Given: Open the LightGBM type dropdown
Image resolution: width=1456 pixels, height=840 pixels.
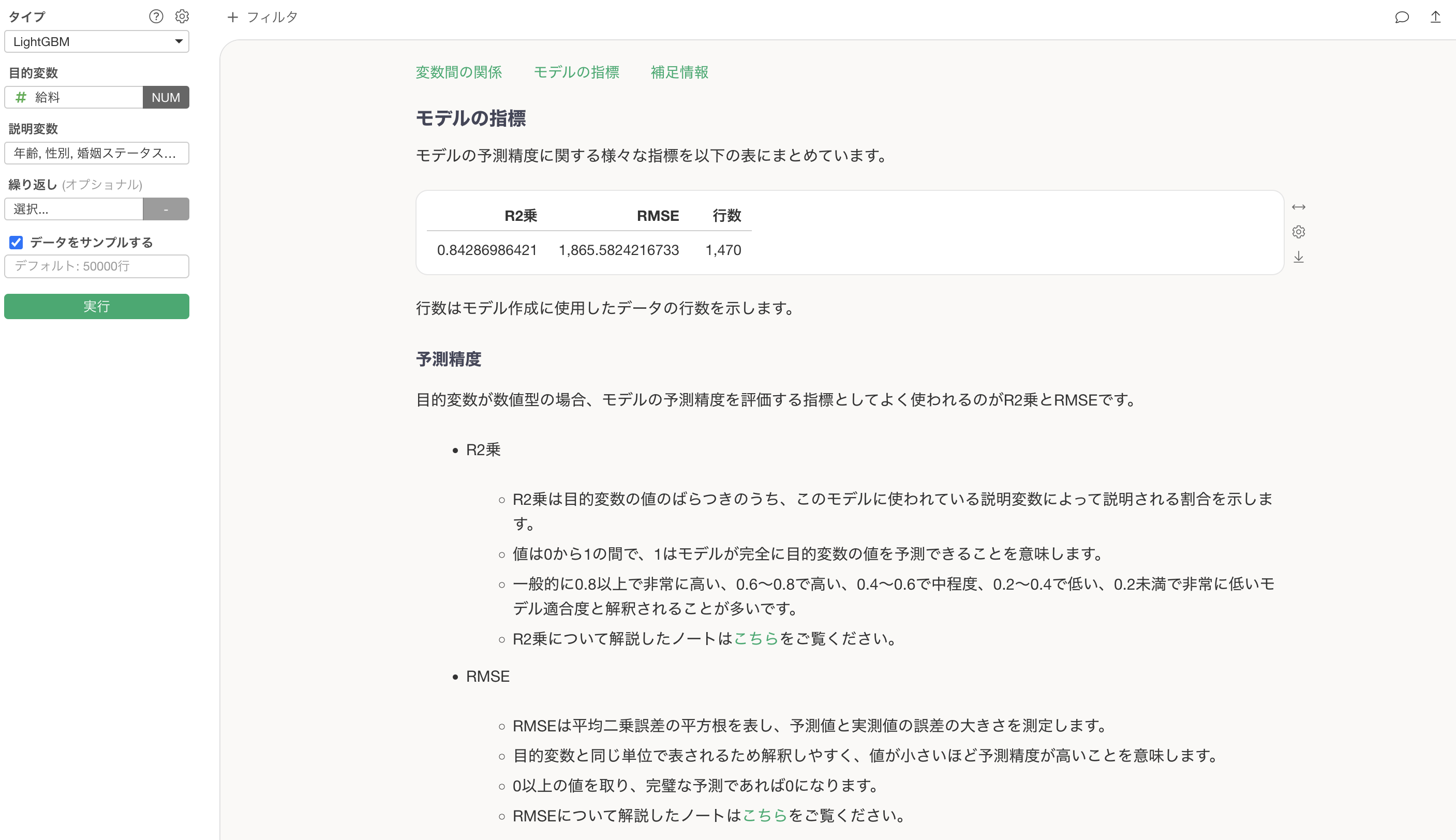Looking at the screenshot, I should click(x=96, y=41).
